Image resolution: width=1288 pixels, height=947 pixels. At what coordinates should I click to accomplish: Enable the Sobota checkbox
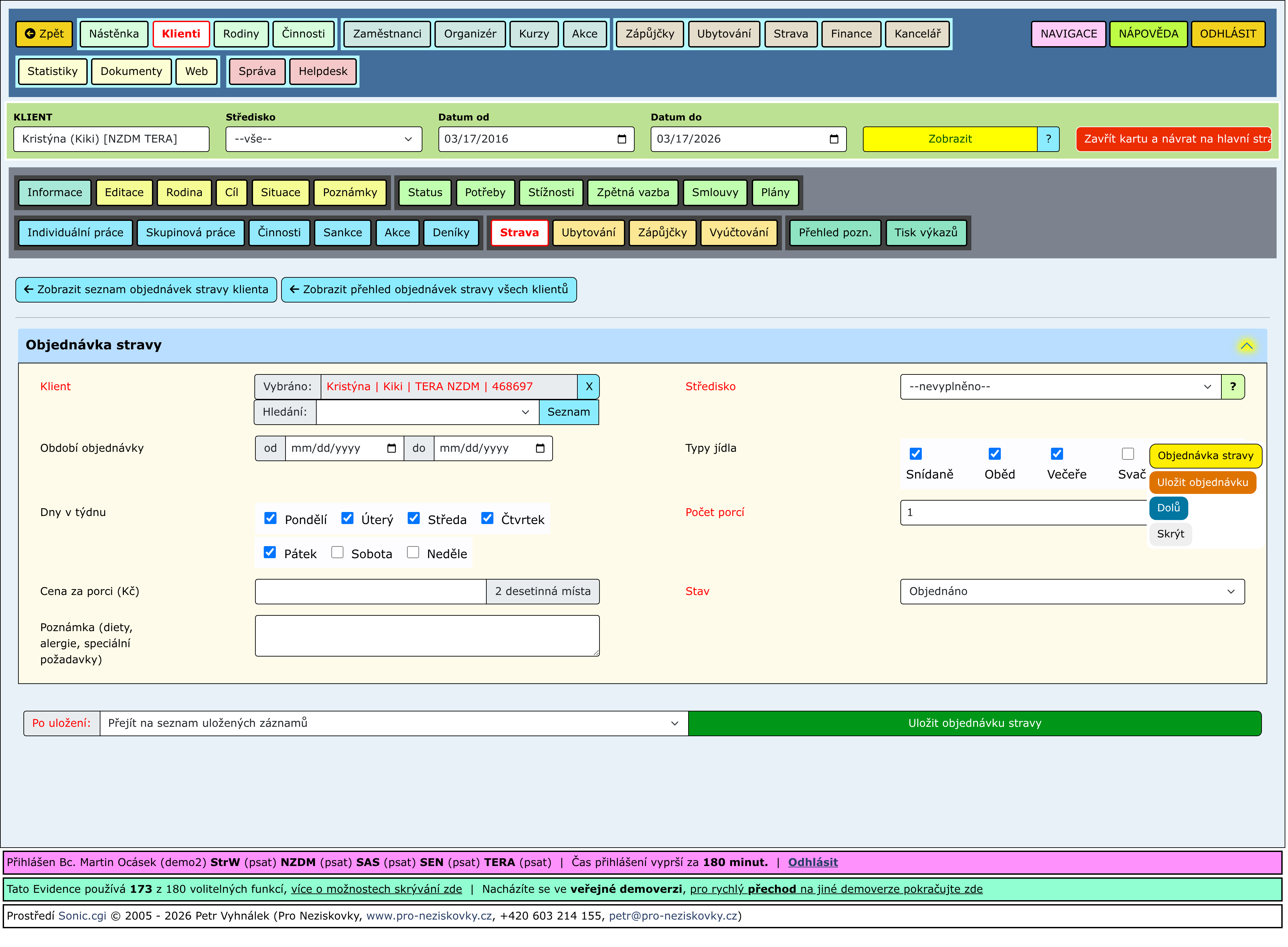(x=338, y=552)
